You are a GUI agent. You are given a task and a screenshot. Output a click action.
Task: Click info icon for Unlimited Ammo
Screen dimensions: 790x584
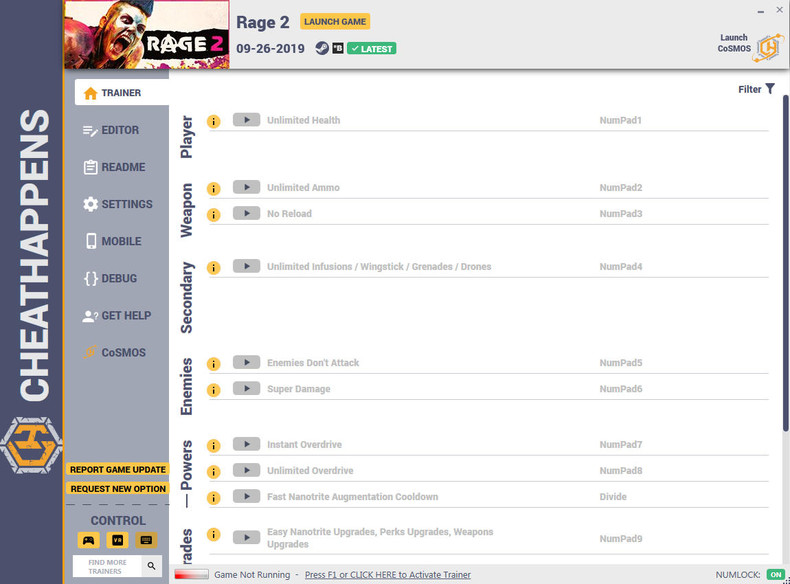[x=214, y=188]
